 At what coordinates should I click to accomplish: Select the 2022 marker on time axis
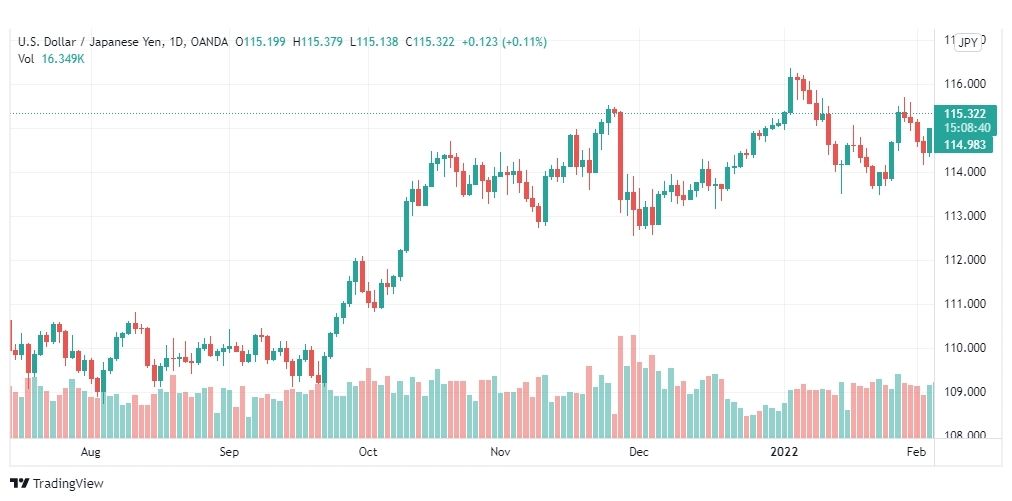[785, 452]
